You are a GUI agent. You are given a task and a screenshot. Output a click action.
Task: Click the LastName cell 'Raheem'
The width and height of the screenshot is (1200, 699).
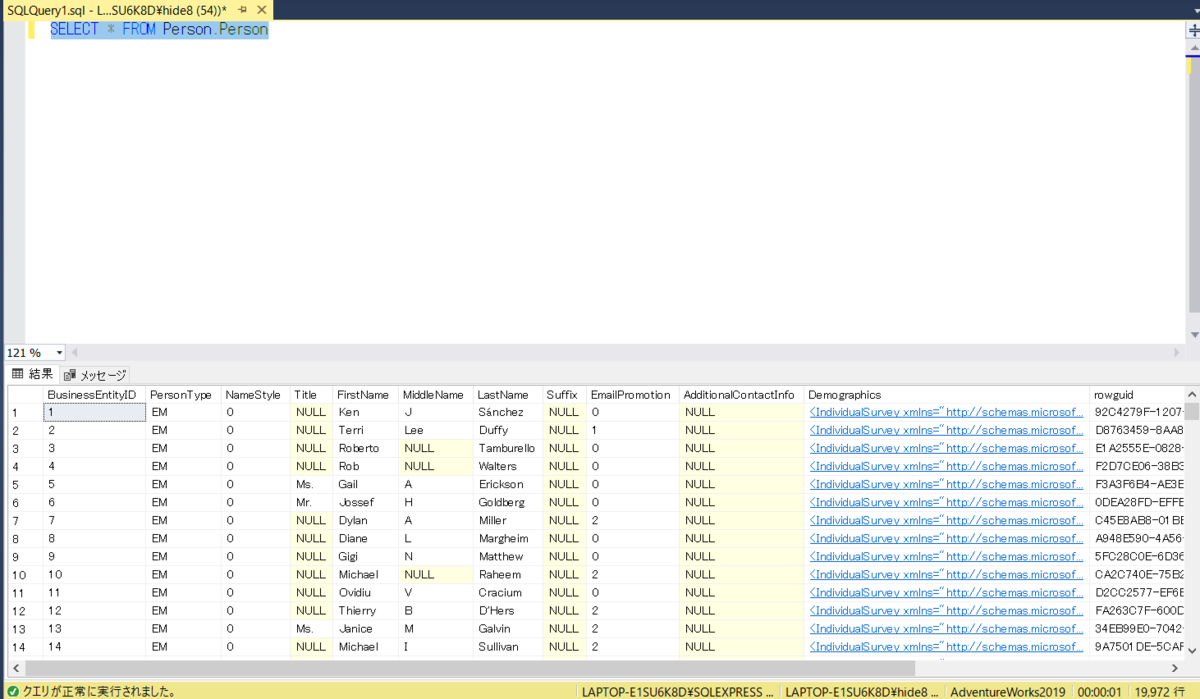point(508,575)
